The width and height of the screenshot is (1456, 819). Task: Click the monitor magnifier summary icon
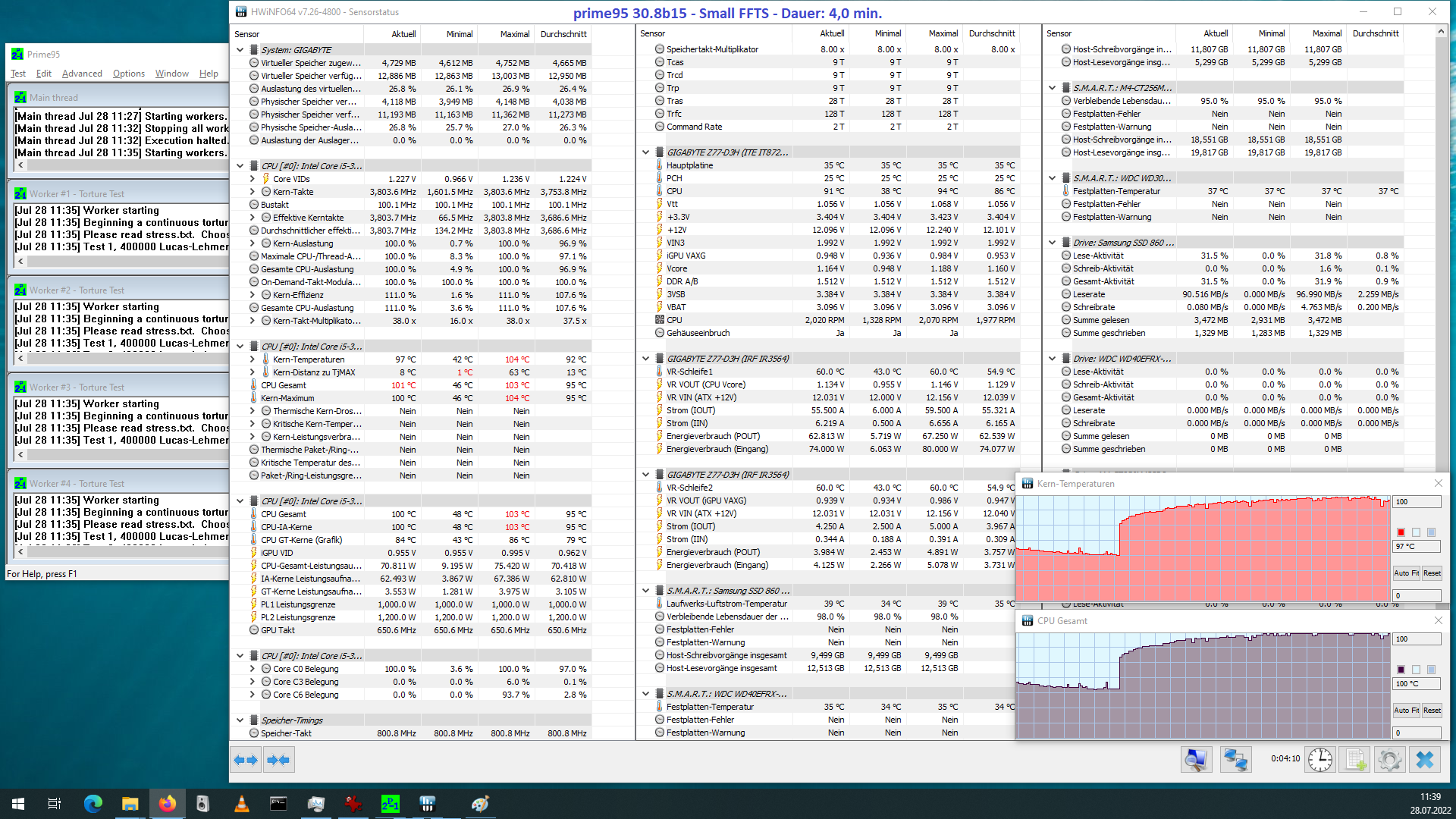[x=1196, y=760]
